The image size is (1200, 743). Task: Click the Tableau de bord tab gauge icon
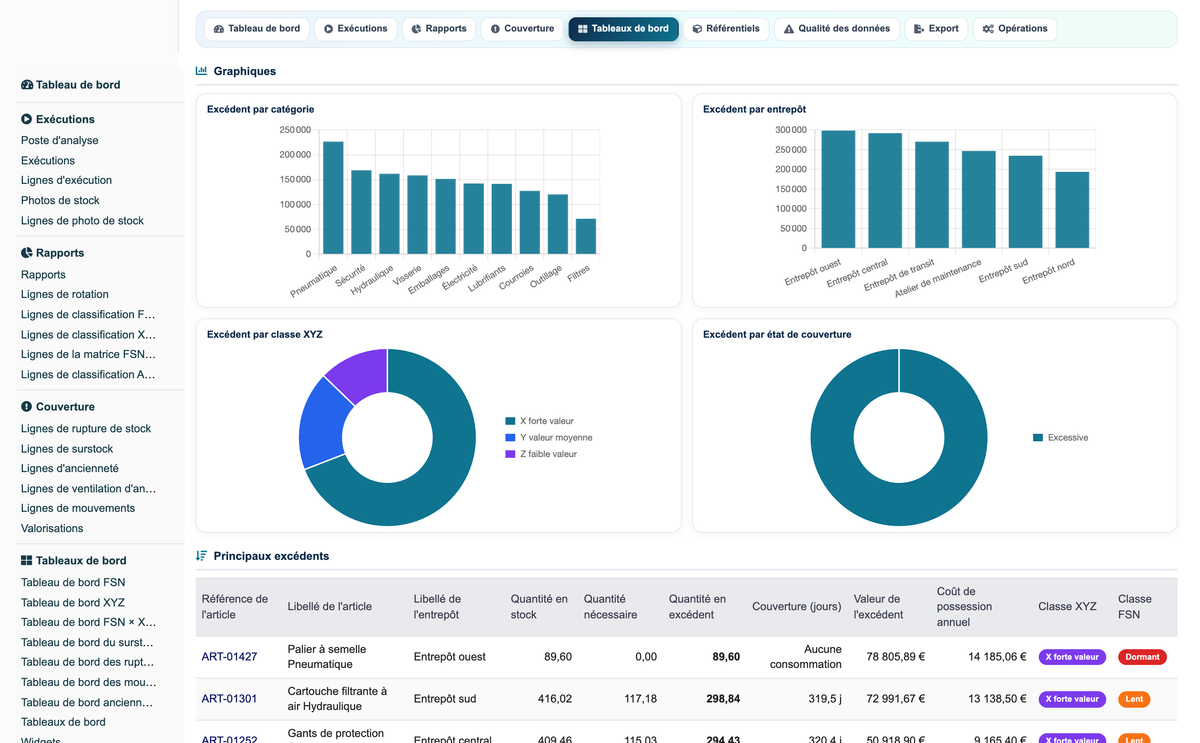pos(219,29)
